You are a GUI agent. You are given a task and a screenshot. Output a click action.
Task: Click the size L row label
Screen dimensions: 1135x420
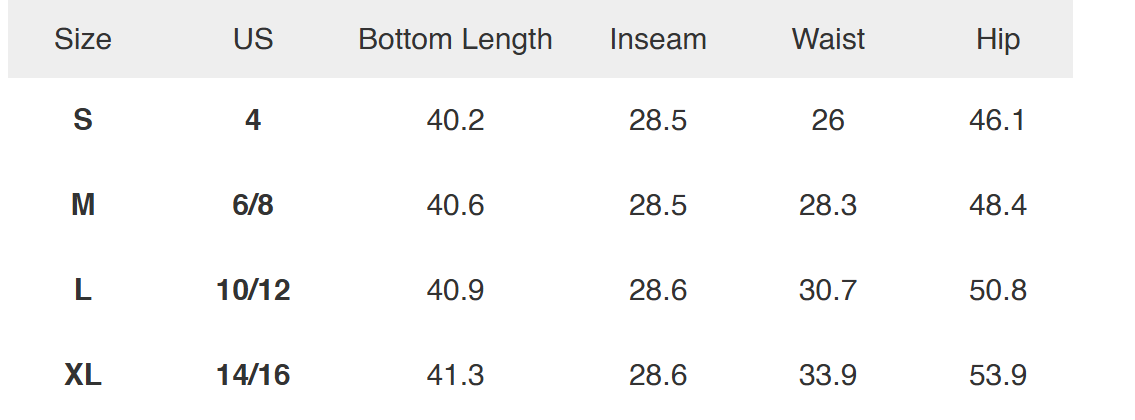pyautogui.click(x=83, y=291)
